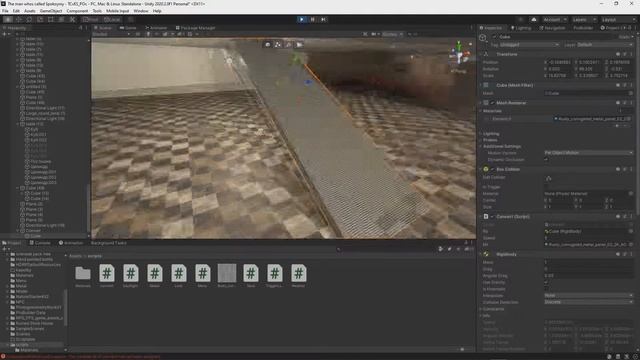Click the vertex selection mode overlay icon
The image size is (640, 360).
(x=278, y=44)
